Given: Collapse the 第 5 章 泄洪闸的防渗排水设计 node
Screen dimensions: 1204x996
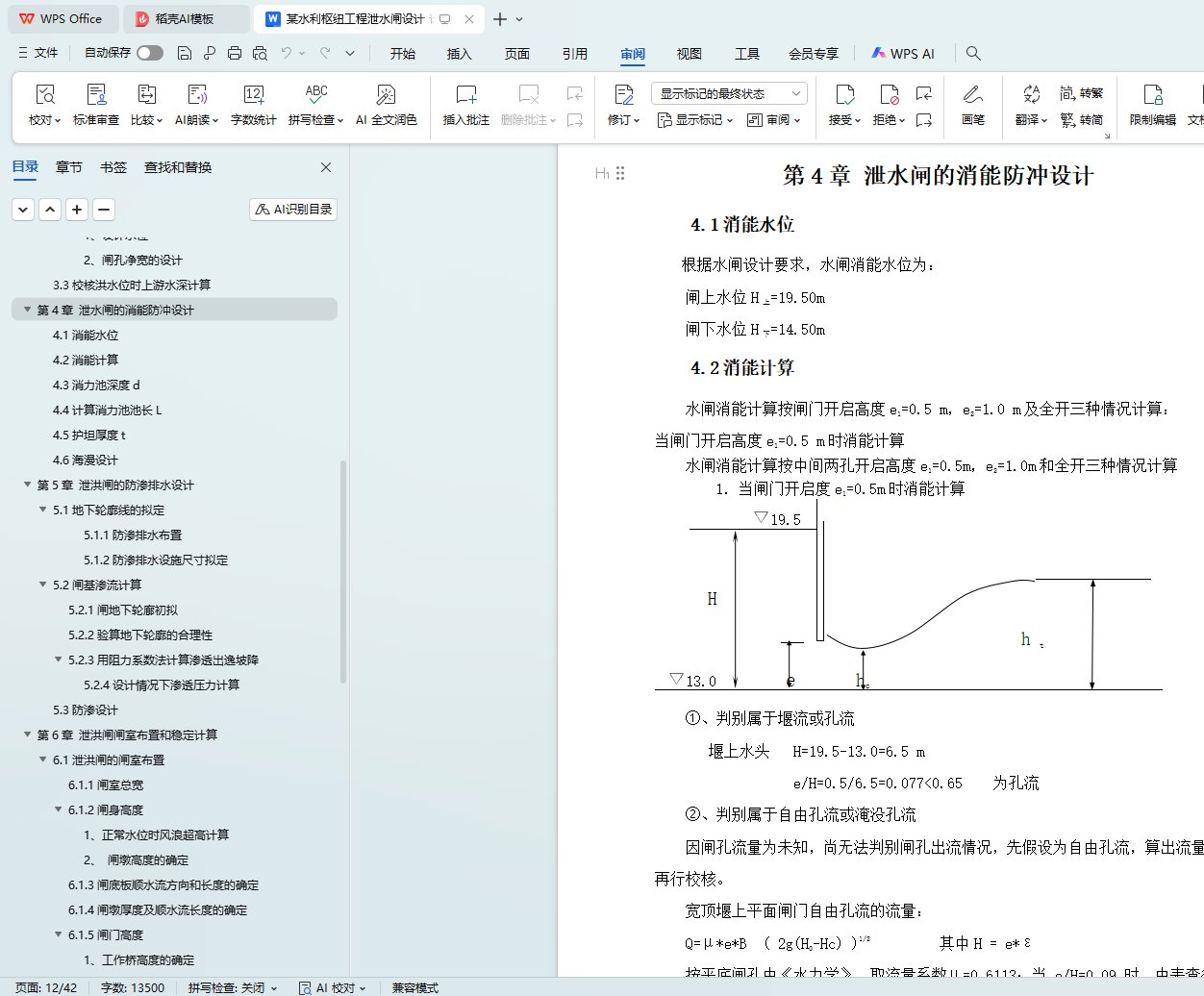Looking at the screenshot, I should pos(28,486).
